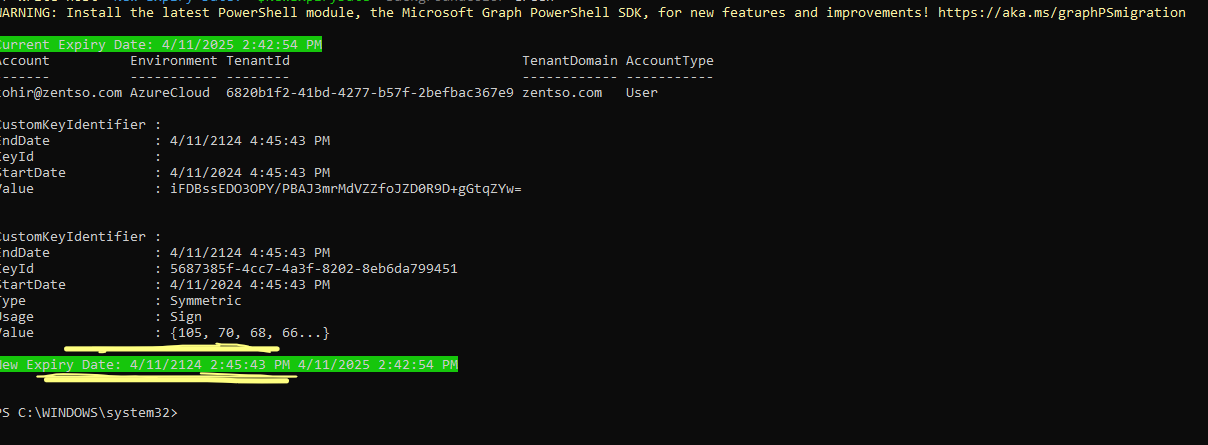The width and height of the screenshot is (1208, 445).
Task: Click the Environment column header
Action: coord(174,61)
